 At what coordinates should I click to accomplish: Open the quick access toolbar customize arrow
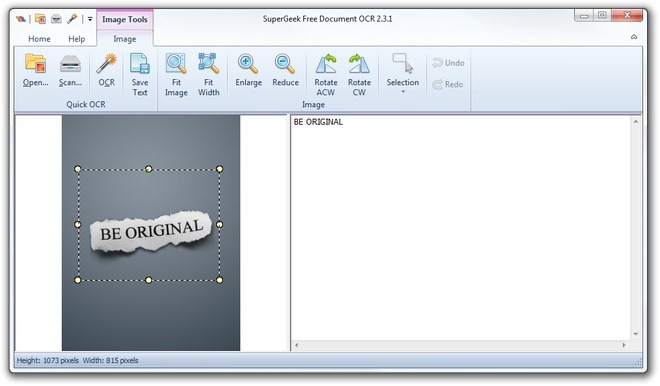(90, 19)
